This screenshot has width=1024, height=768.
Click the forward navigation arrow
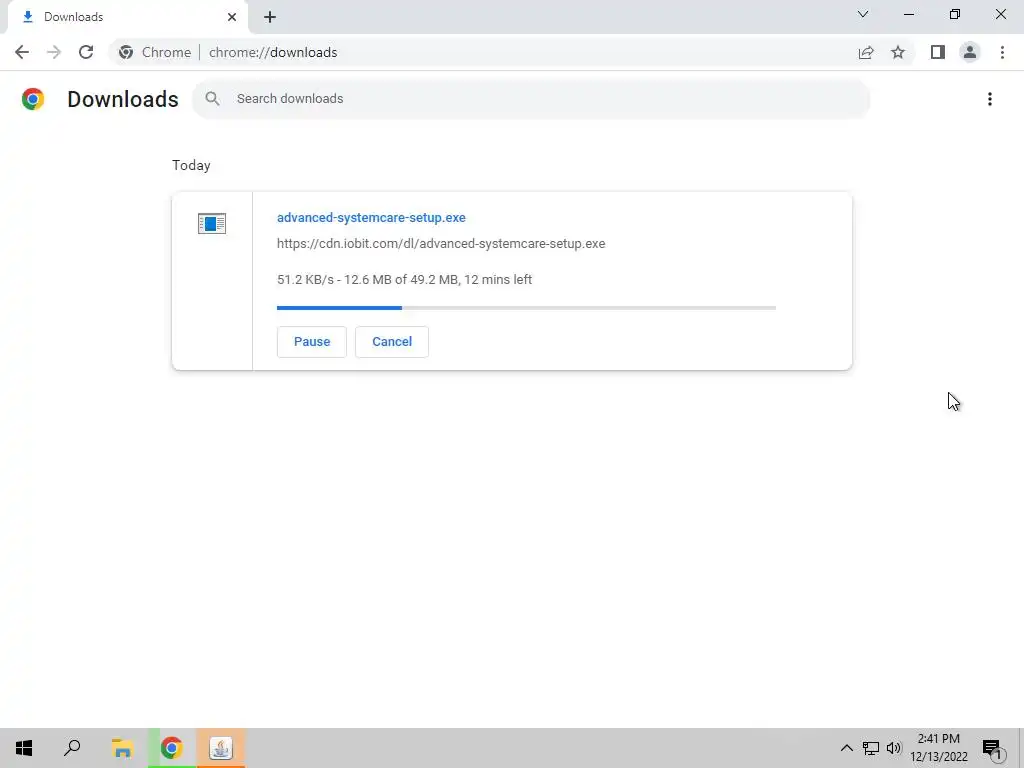[x=54, y=52]
